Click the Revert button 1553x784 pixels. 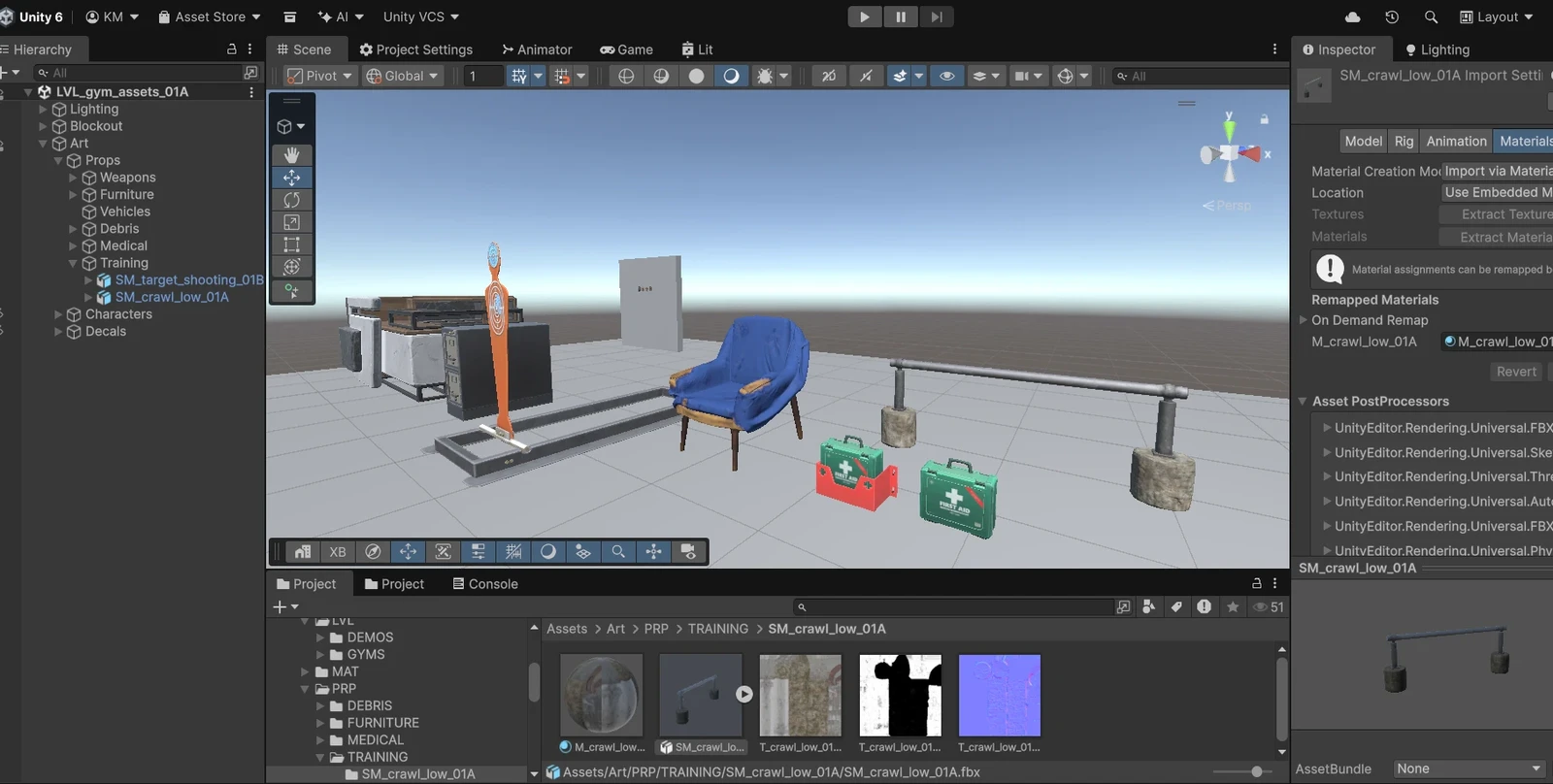click(x=1516, y=372)
